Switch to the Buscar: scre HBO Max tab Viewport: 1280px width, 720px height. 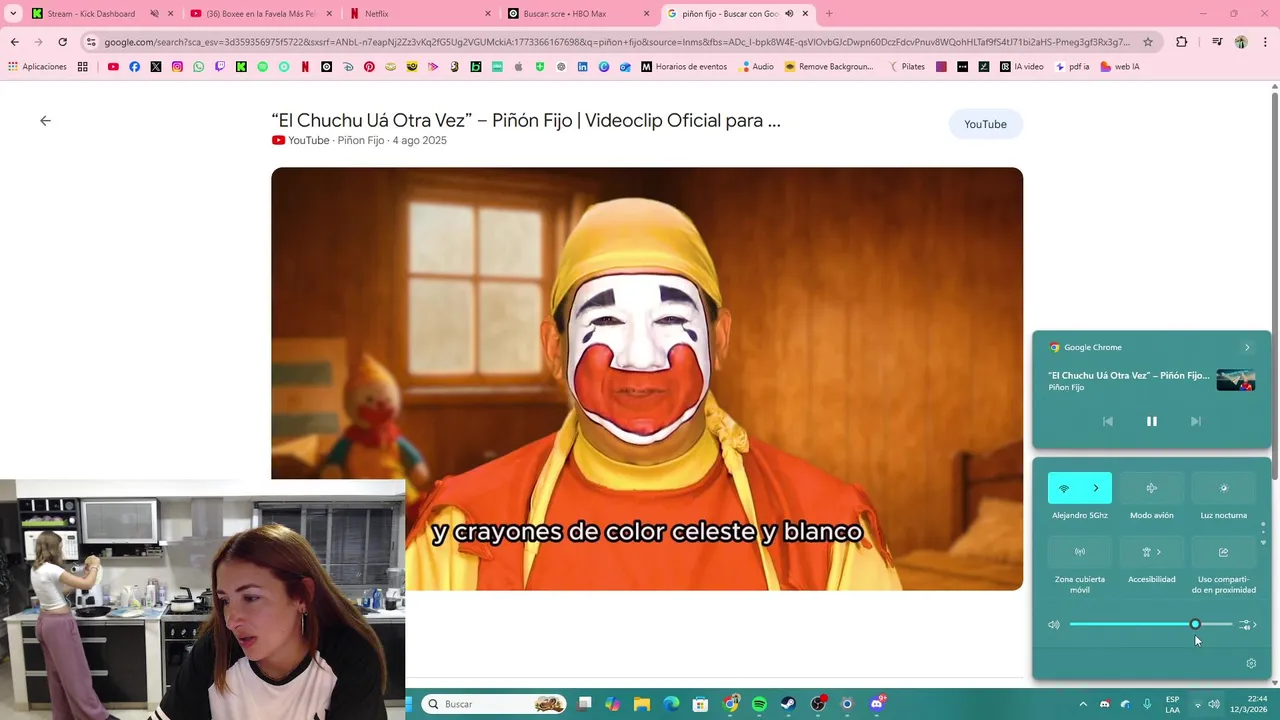[x=580, y=14]
